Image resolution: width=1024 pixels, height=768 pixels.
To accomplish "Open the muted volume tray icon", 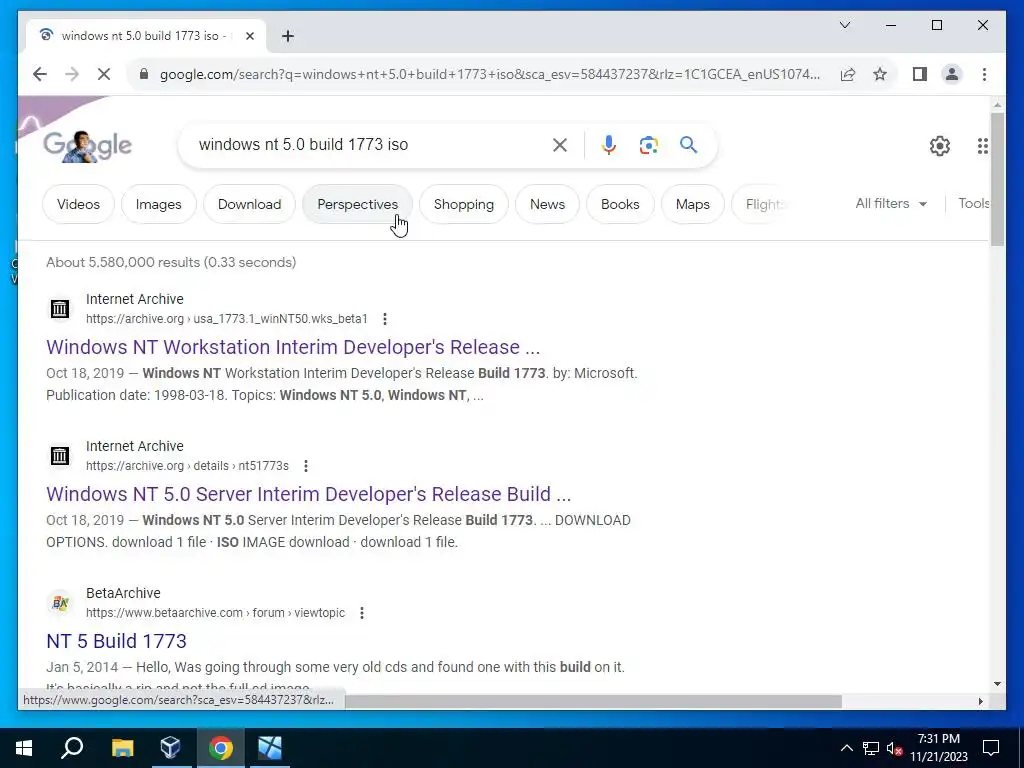I will pos(894,748).
